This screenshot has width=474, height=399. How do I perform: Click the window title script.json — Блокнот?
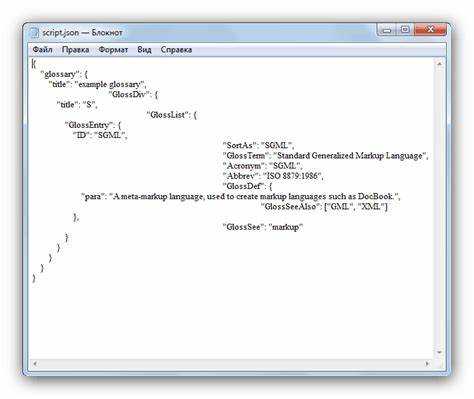pyautogui.click(x=82, y=33)
